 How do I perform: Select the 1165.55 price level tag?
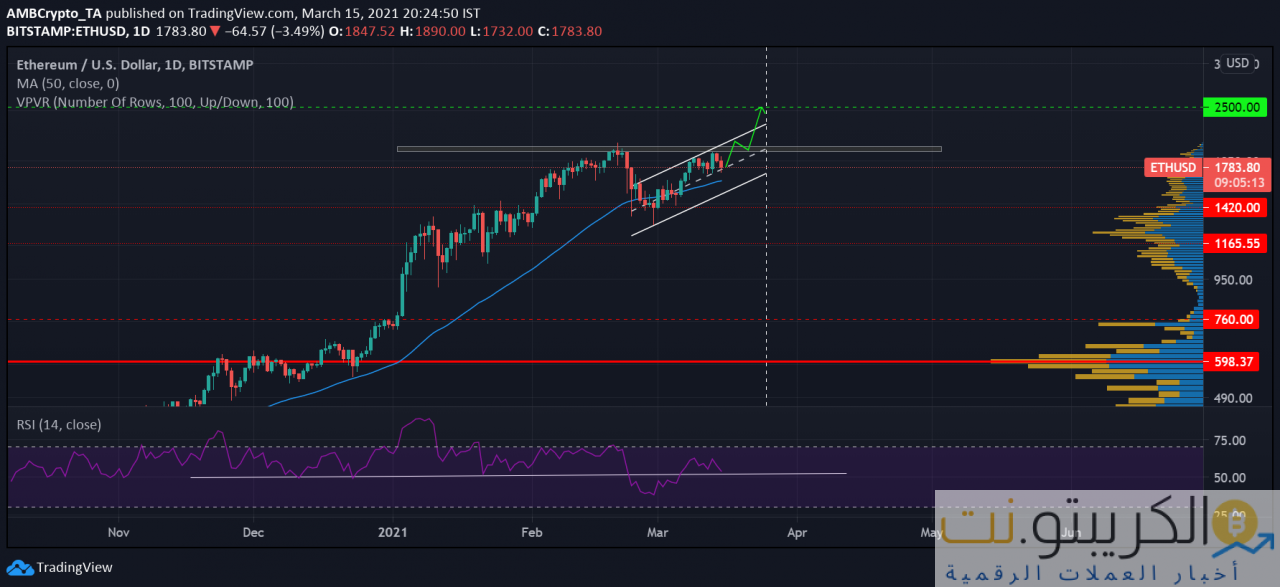[x=1236, y=243]
